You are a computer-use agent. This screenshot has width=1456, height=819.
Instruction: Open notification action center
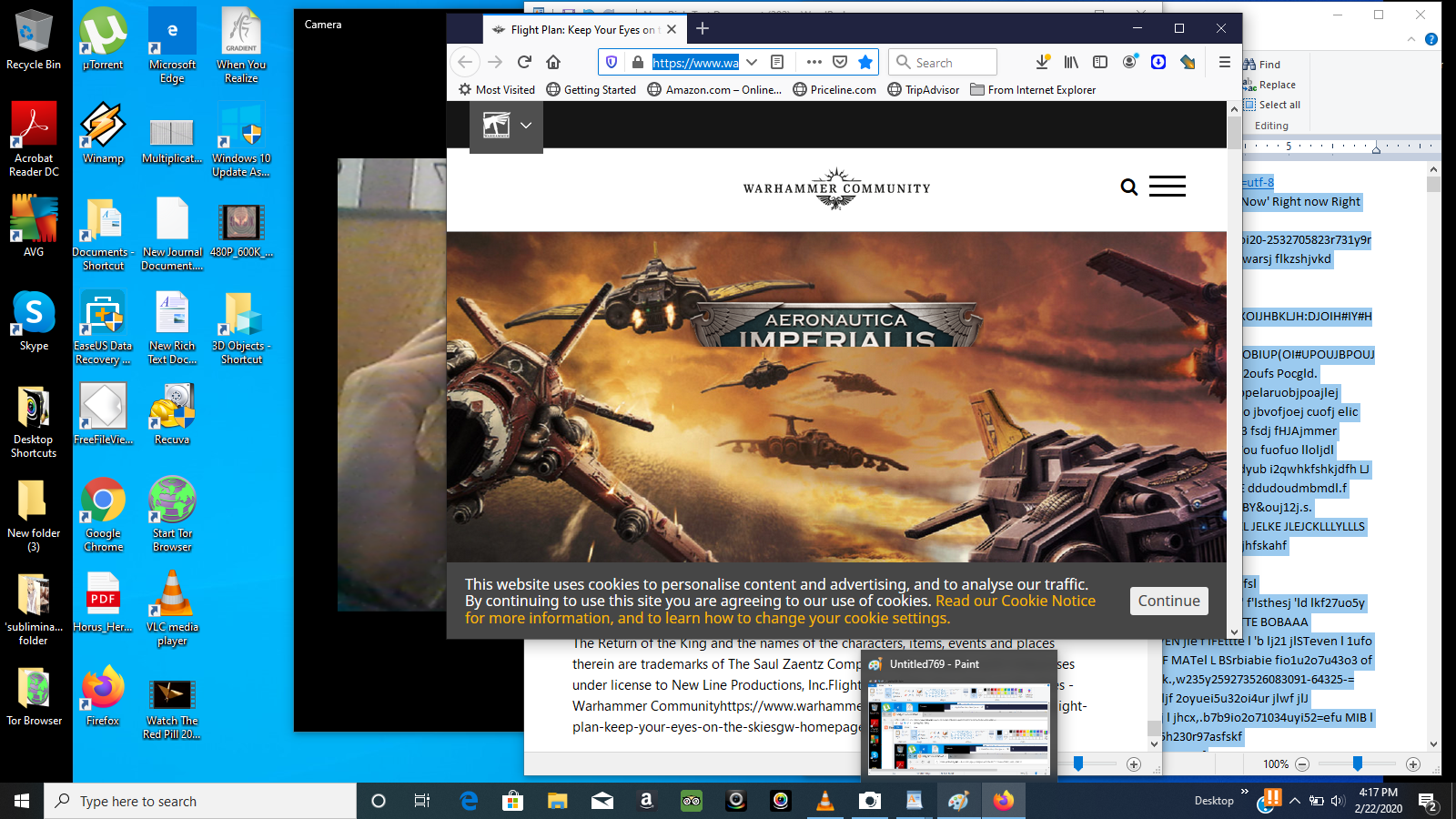1429,801
